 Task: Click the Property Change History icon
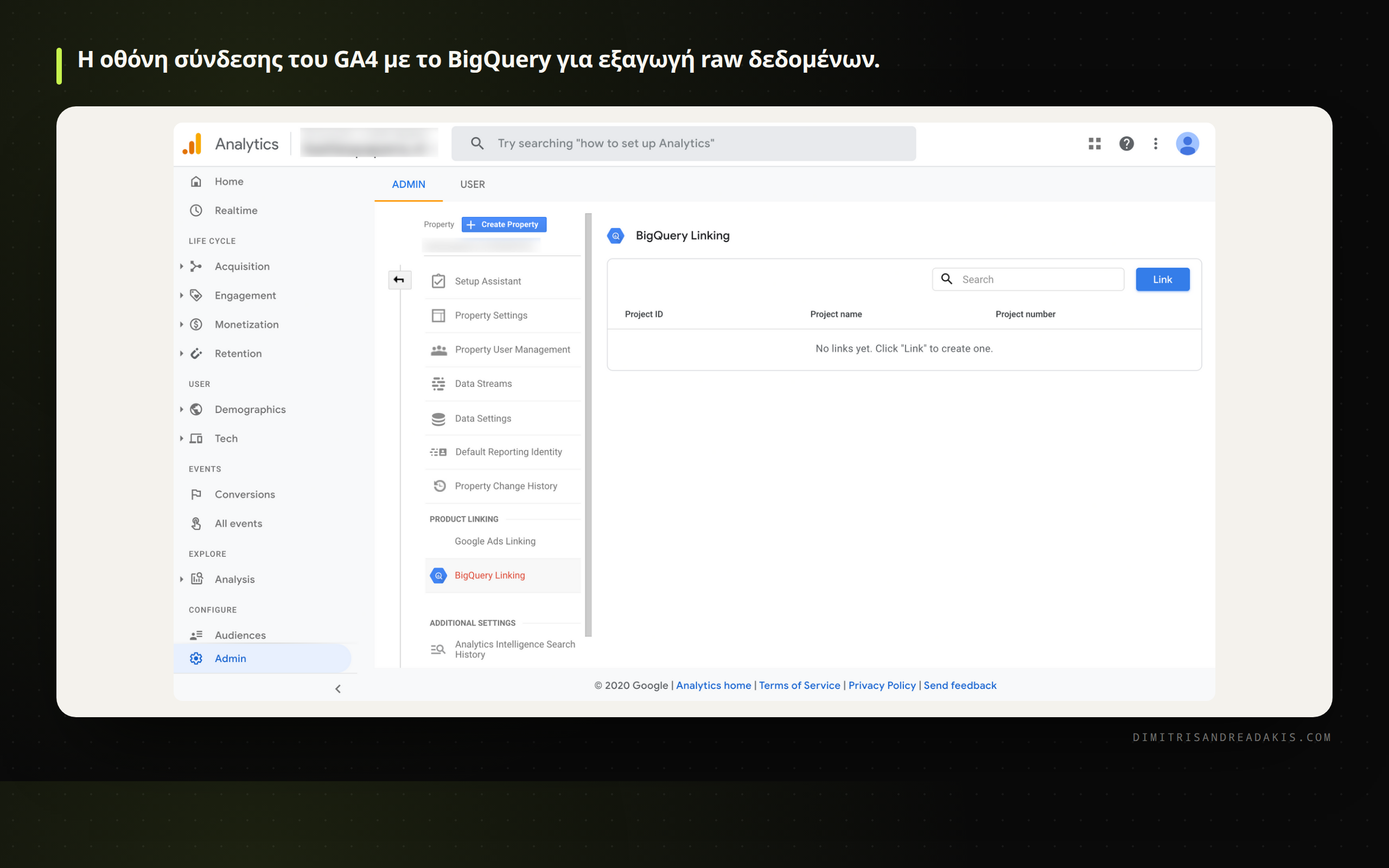tap(439, 486)
